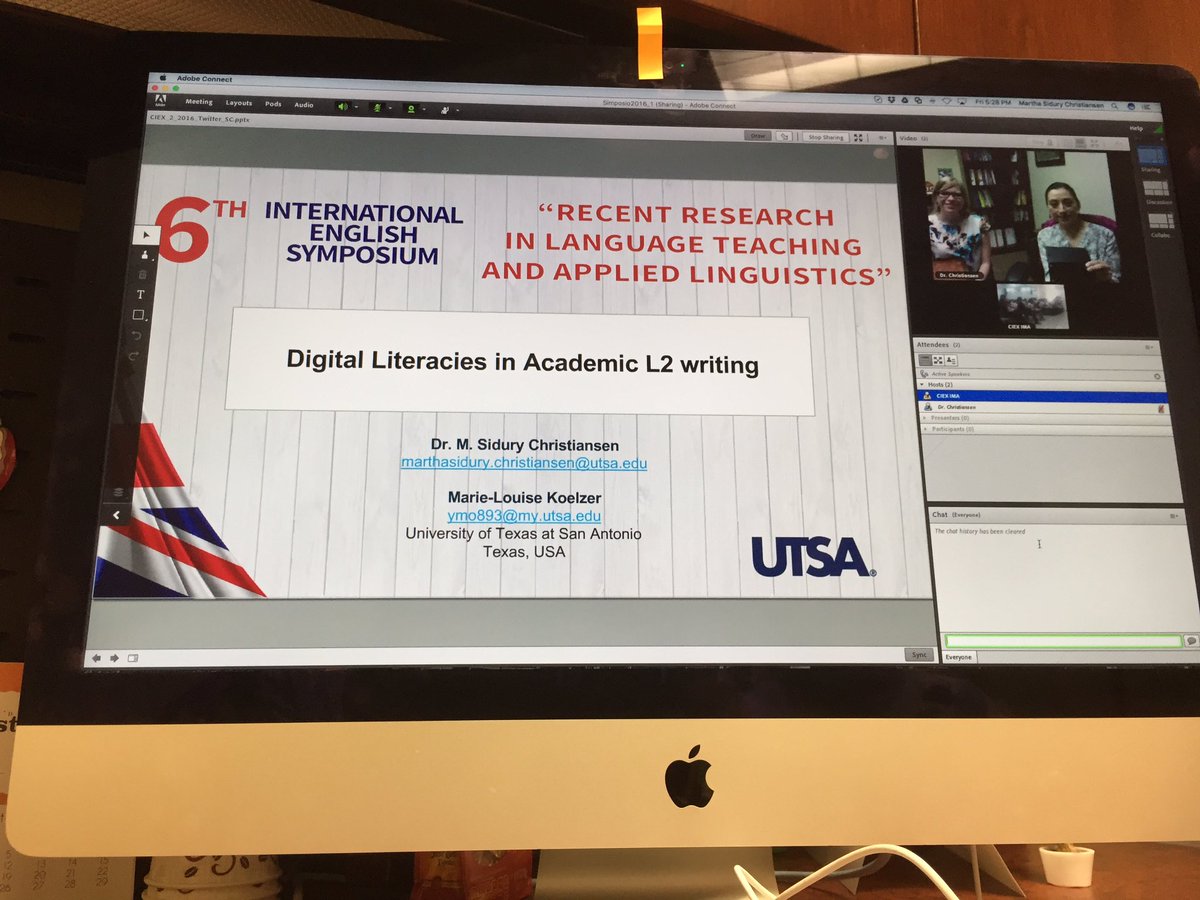Image resolution: width=1200 pixels, height=900 pixels.
Task: Click the CIEX IMA video feed
Action: coord(1032,306)
